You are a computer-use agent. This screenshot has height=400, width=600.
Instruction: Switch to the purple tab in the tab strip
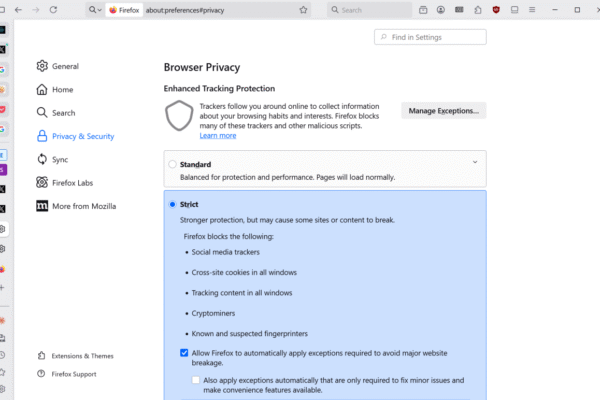point(3,170)
